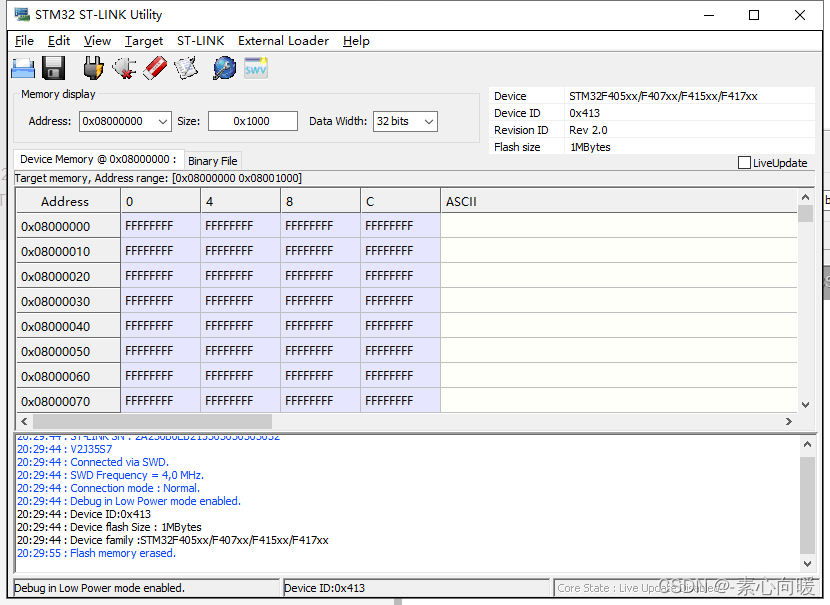The width and height of the screenshot is (830, 605).
Task: Click the log line 'Connected via SWD.'
Action: (x=93, y=462)
